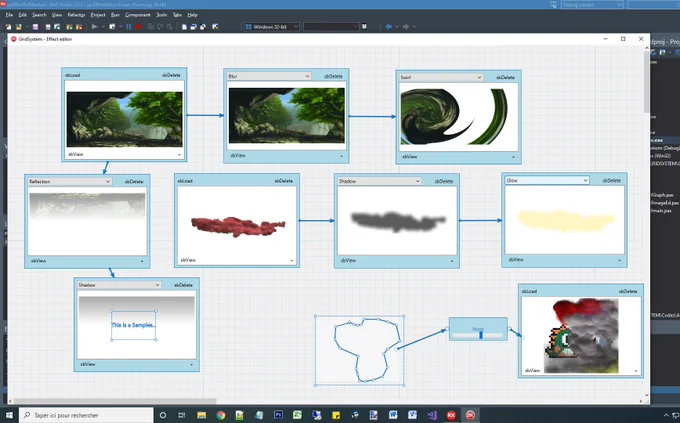Open the Debug Layout dropdown

pos(592,5)
